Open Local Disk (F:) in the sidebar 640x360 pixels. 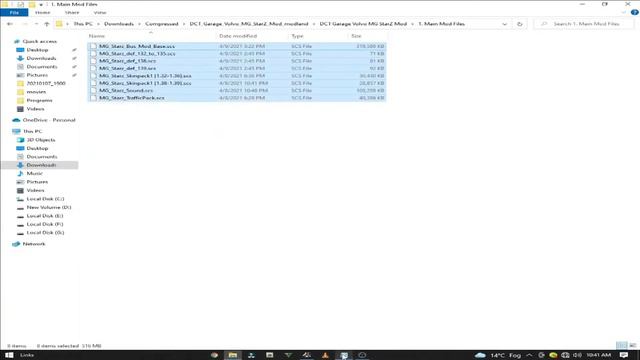coord(44,224)
